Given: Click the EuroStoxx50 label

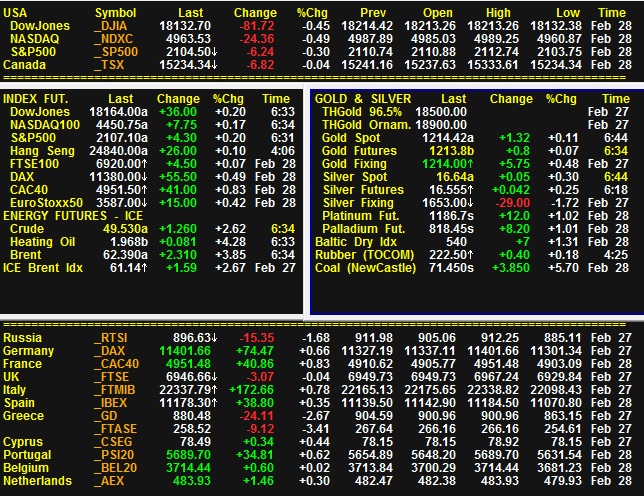Looking at the screenshot, I should click(x=46, y=203).
